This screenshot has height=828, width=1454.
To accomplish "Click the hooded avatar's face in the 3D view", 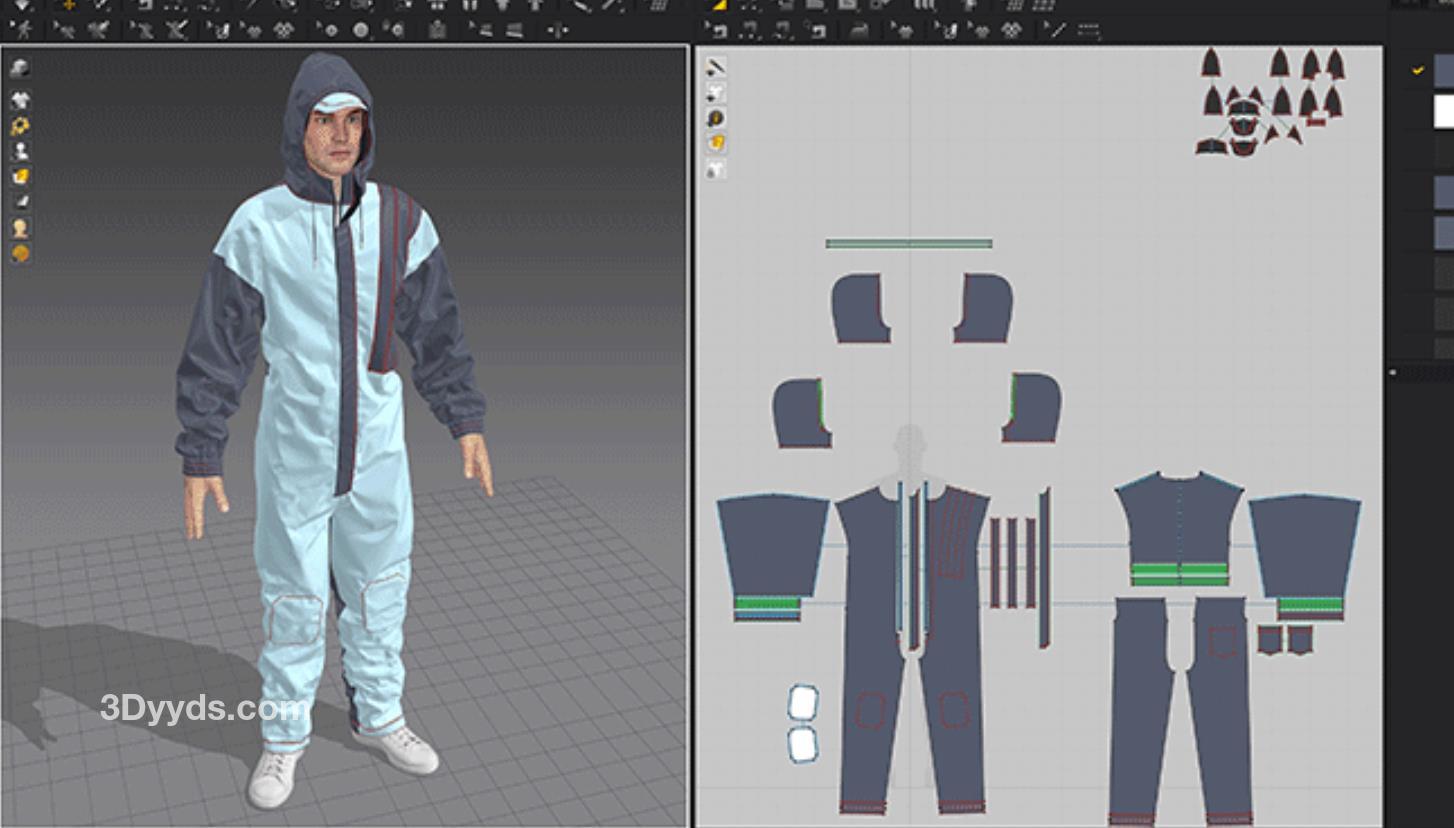I will coord(335,140).
